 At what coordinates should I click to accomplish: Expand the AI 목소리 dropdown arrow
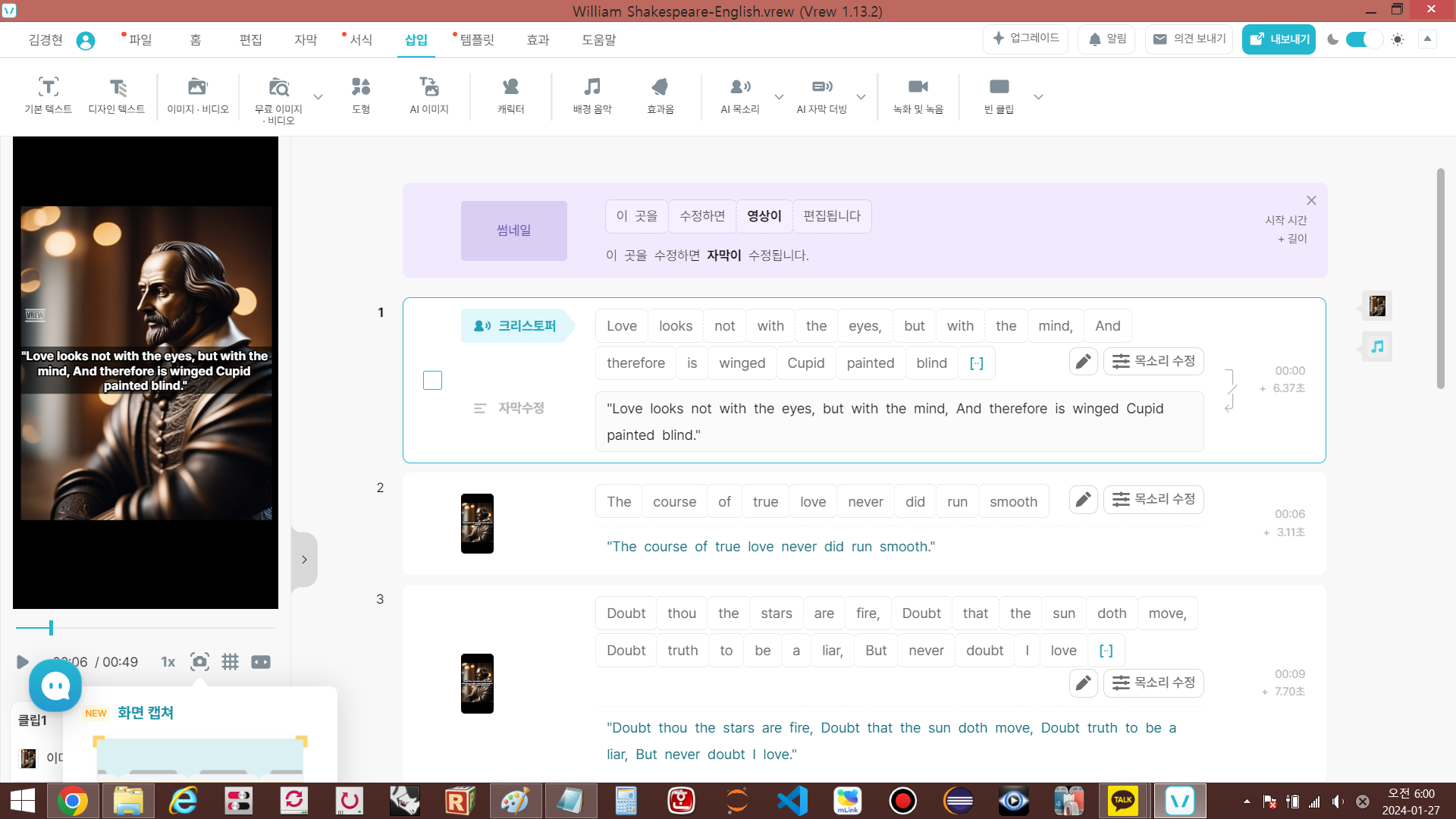tap(779, 97)
